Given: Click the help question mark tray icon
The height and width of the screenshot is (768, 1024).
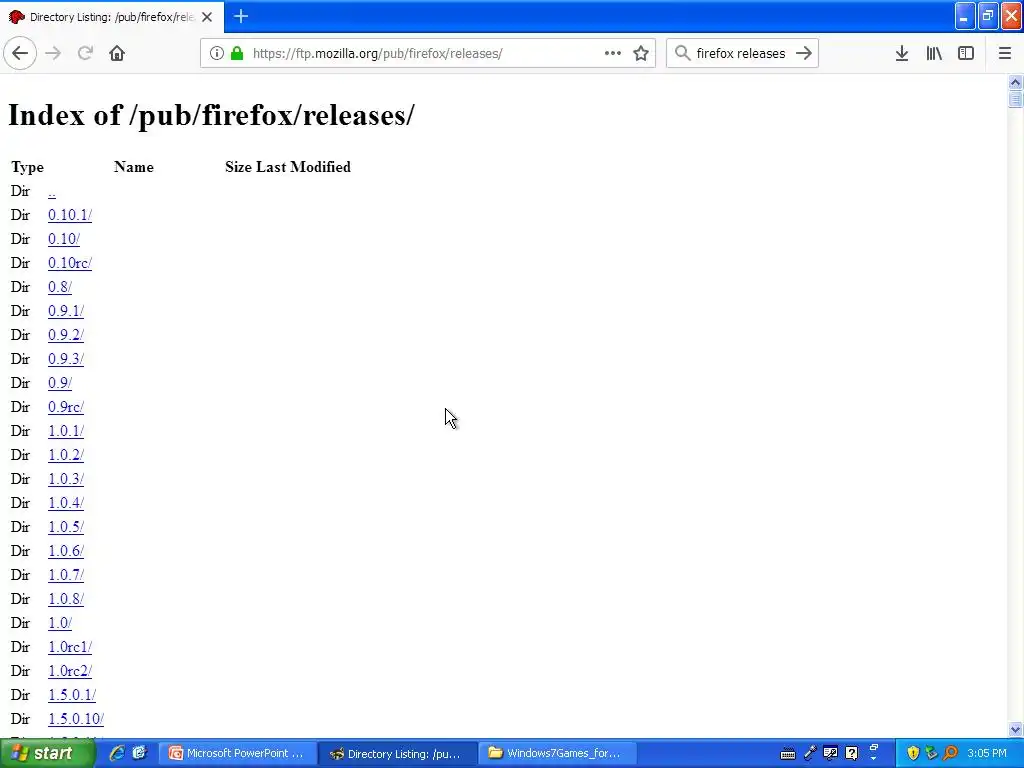Looking at the screenshot, I should click(x=851, y=754).
